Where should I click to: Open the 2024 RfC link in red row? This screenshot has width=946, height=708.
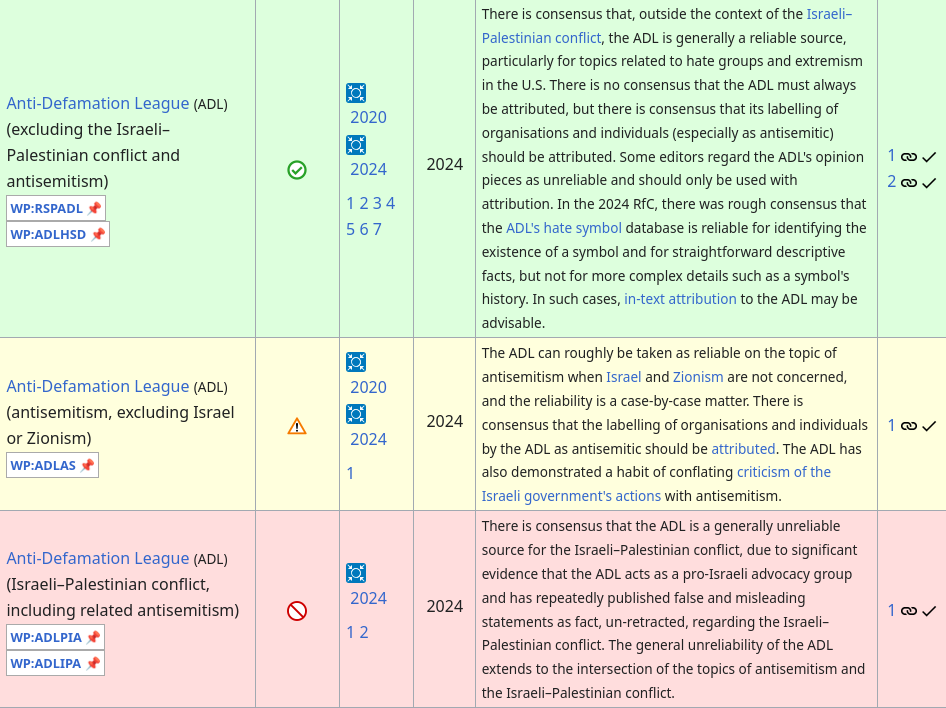coord(369,598)
